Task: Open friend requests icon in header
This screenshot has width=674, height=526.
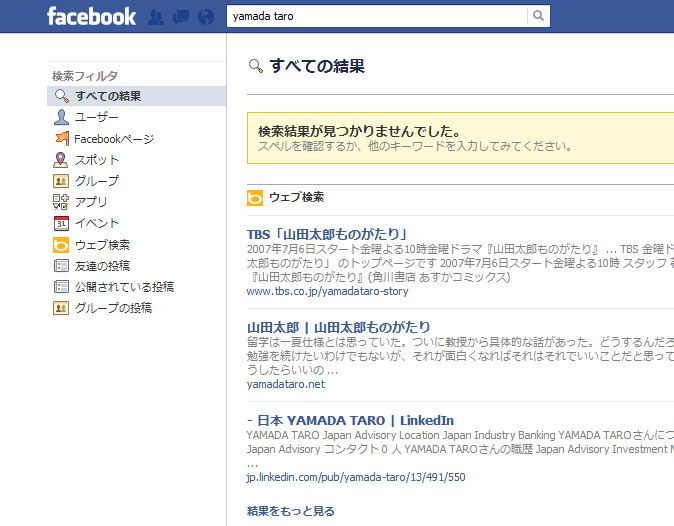Action: 156,17
